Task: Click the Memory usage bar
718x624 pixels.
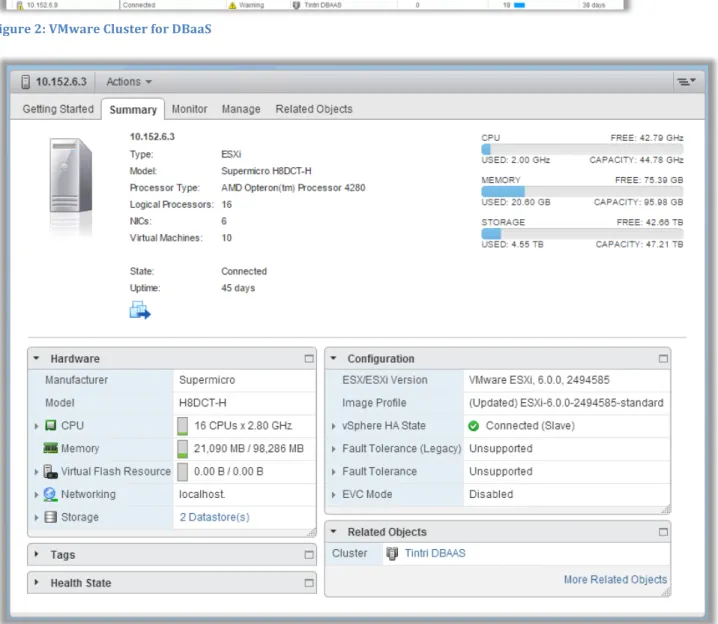Action: pos(582,191)
